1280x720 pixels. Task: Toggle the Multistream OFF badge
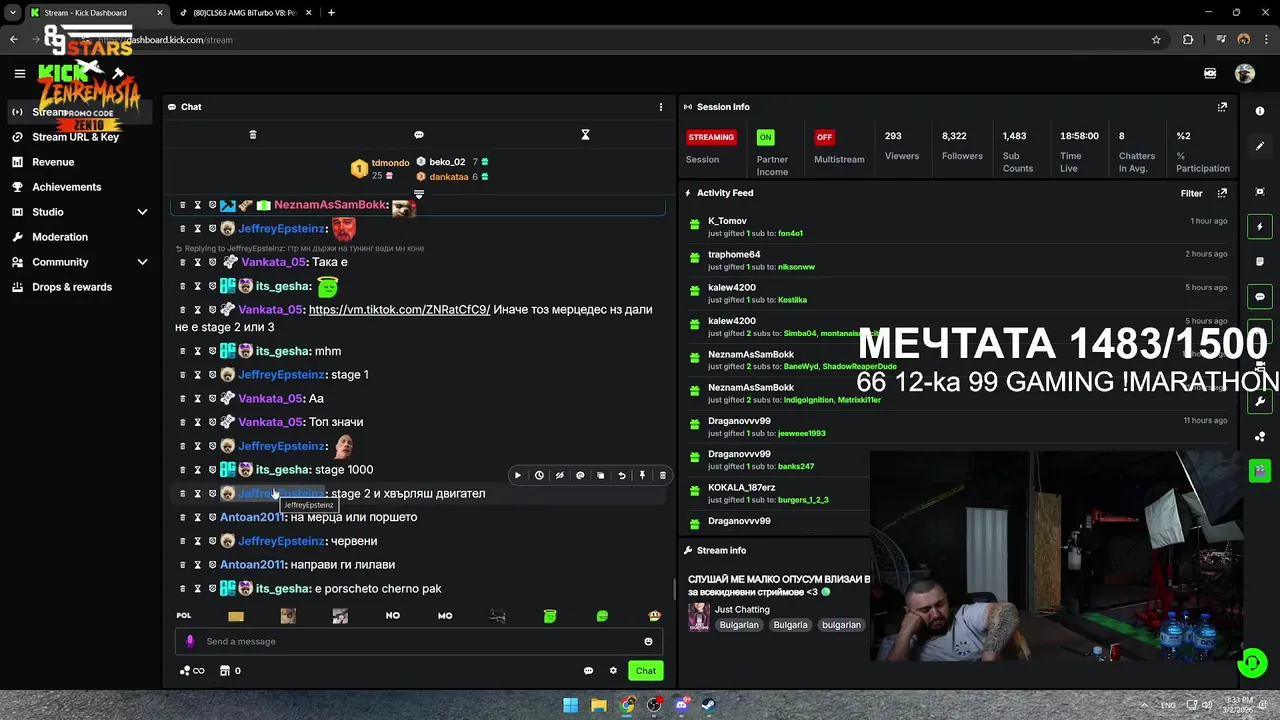coord(824,137)
